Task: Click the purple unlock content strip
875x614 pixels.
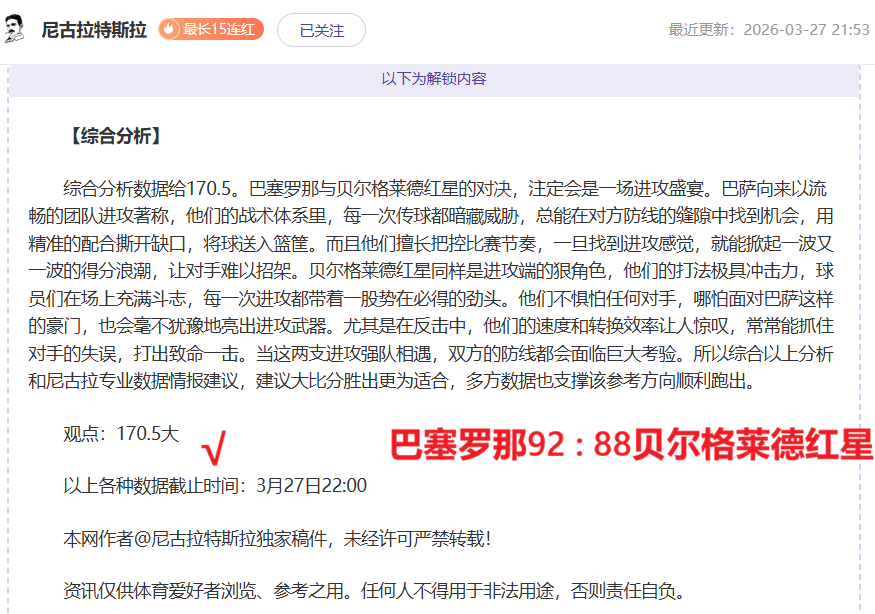Action: (437, 78)
